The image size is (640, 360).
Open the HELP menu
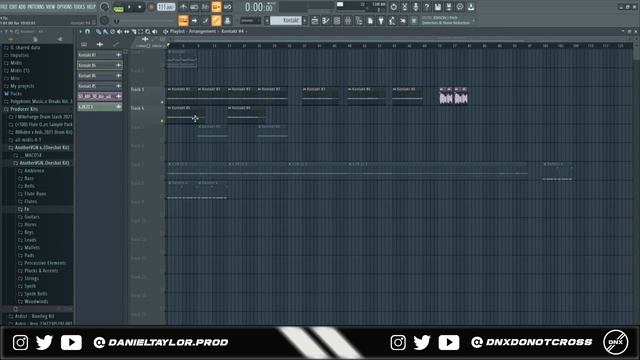coord(91,7)
